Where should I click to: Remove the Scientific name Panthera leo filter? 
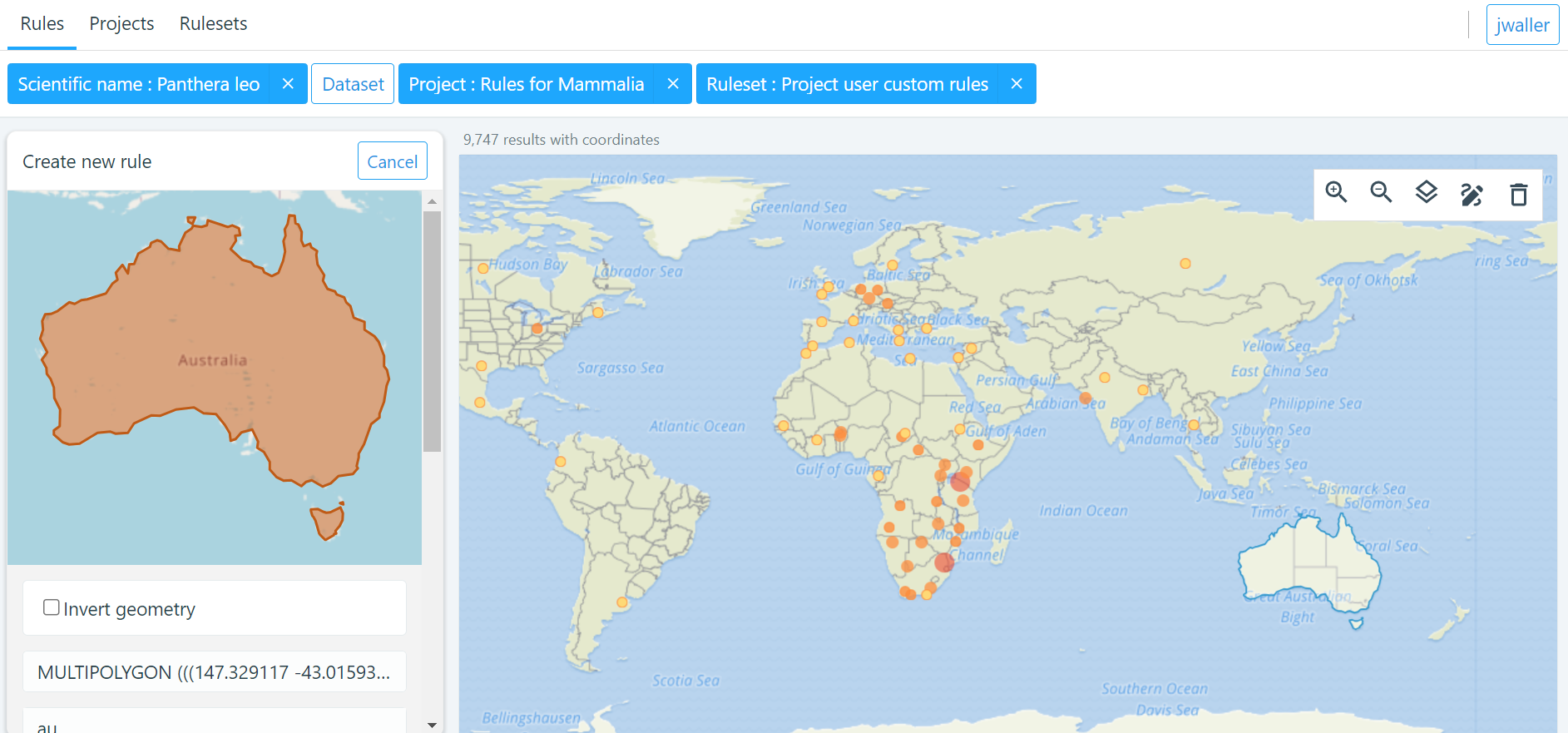pyautogui.click(x=288, y=84)
